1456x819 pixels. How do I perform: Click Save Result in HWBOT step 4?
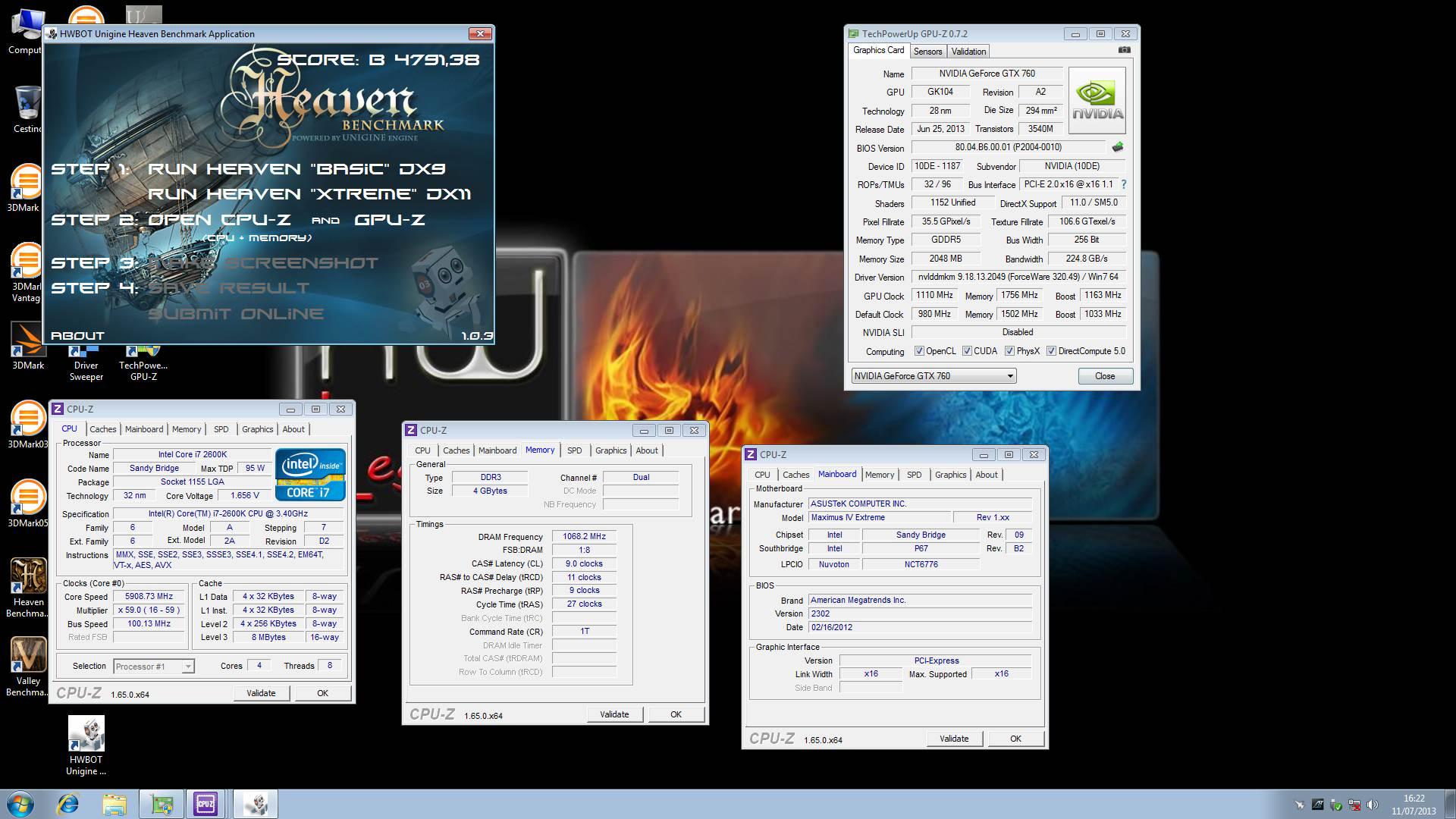[228, 288]
